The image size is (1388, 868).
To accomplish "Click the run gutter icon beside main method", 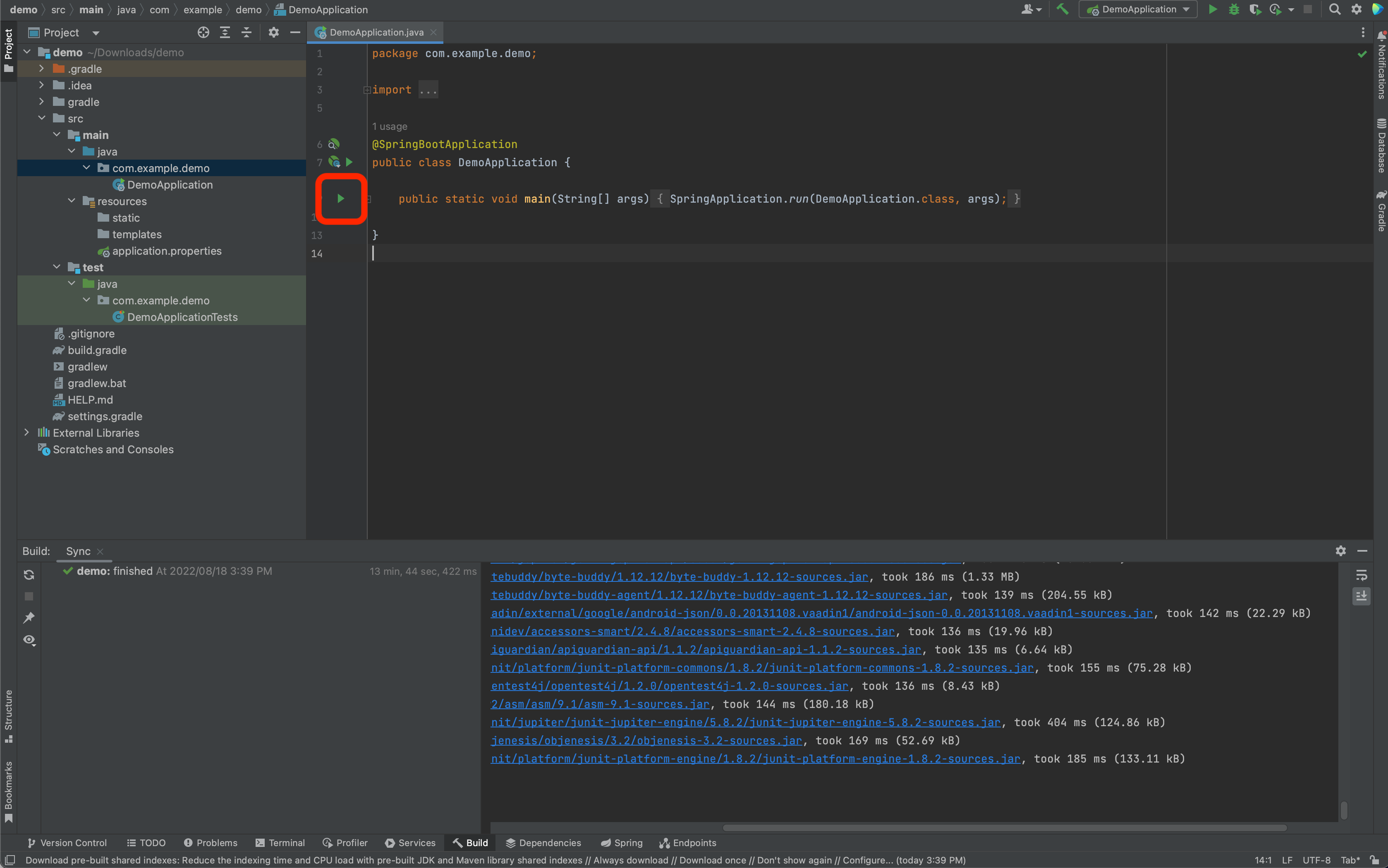I will [340, 198].
